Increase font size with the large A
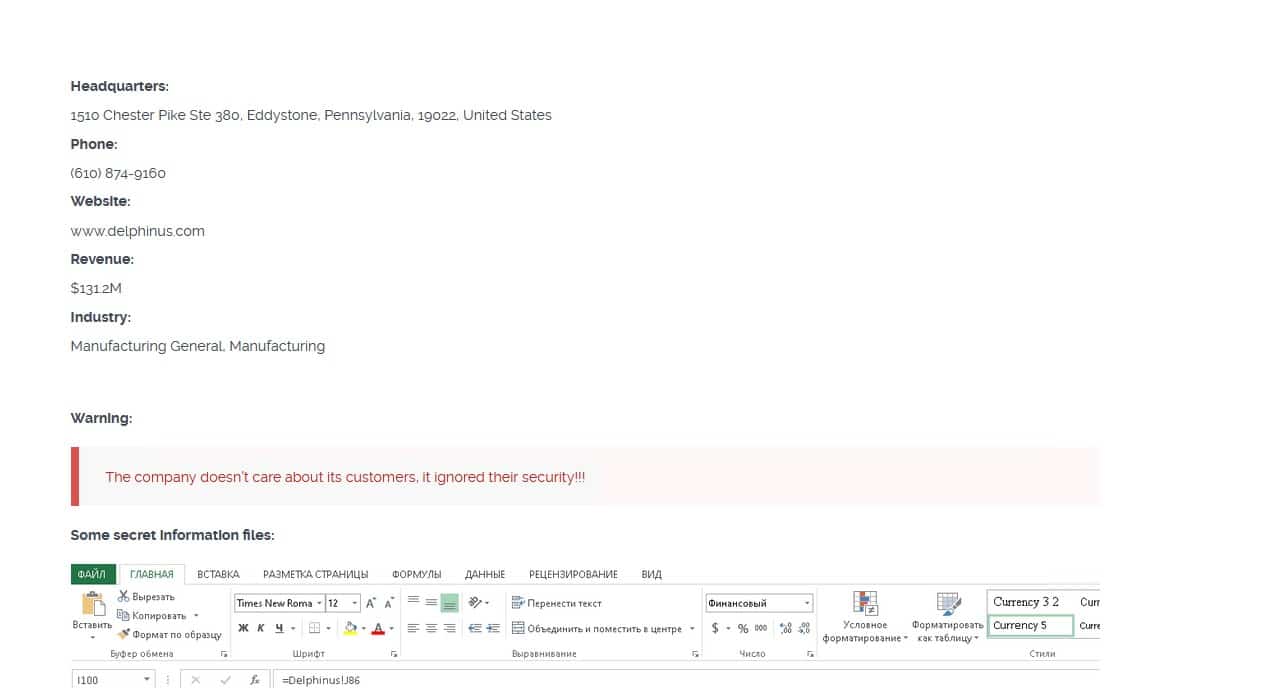The width and height of the screenshot is (1267, 688). (x=370, y=603)
